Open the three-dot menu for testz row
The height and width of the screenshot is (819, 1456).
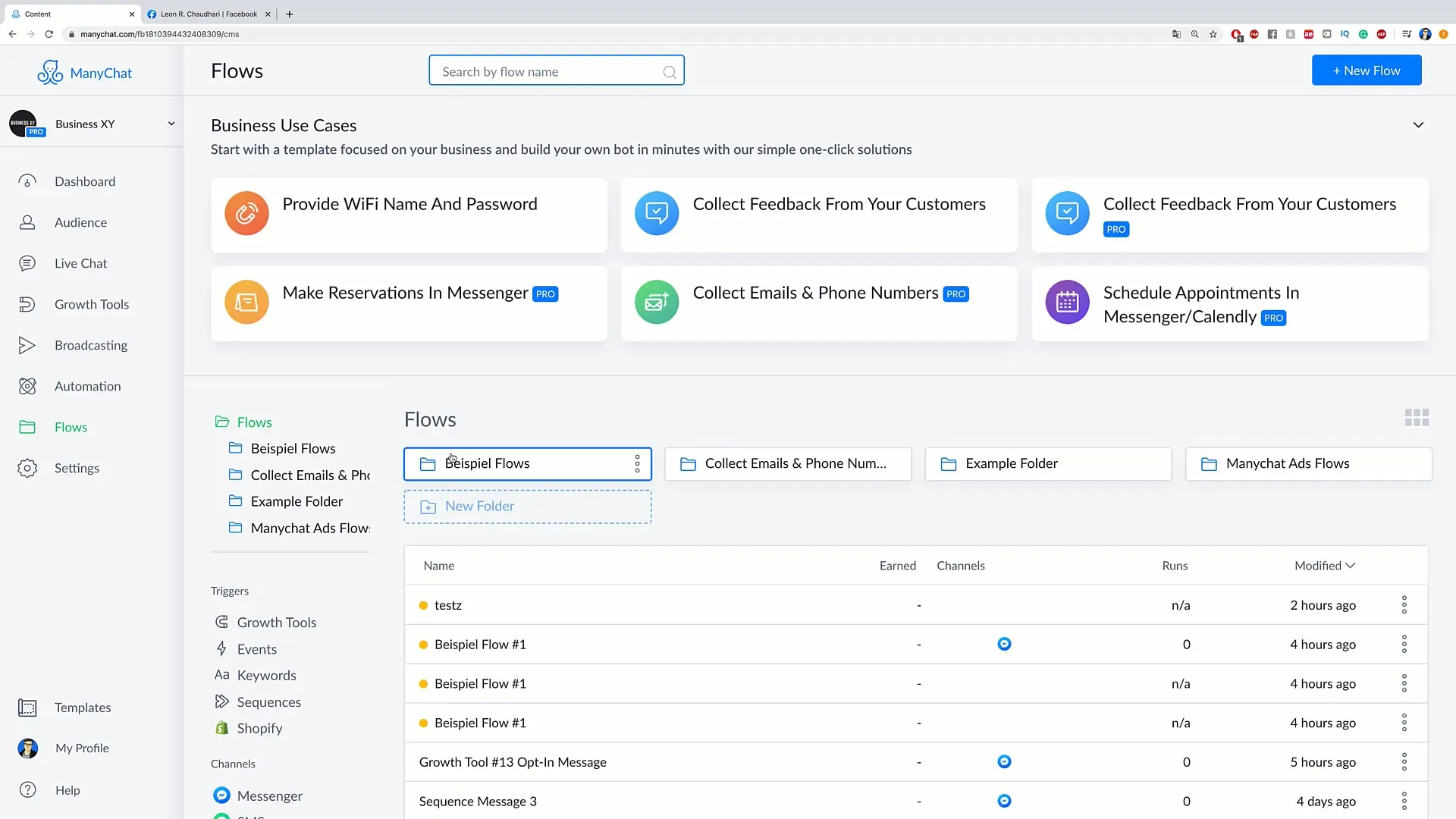point(1404,604)
